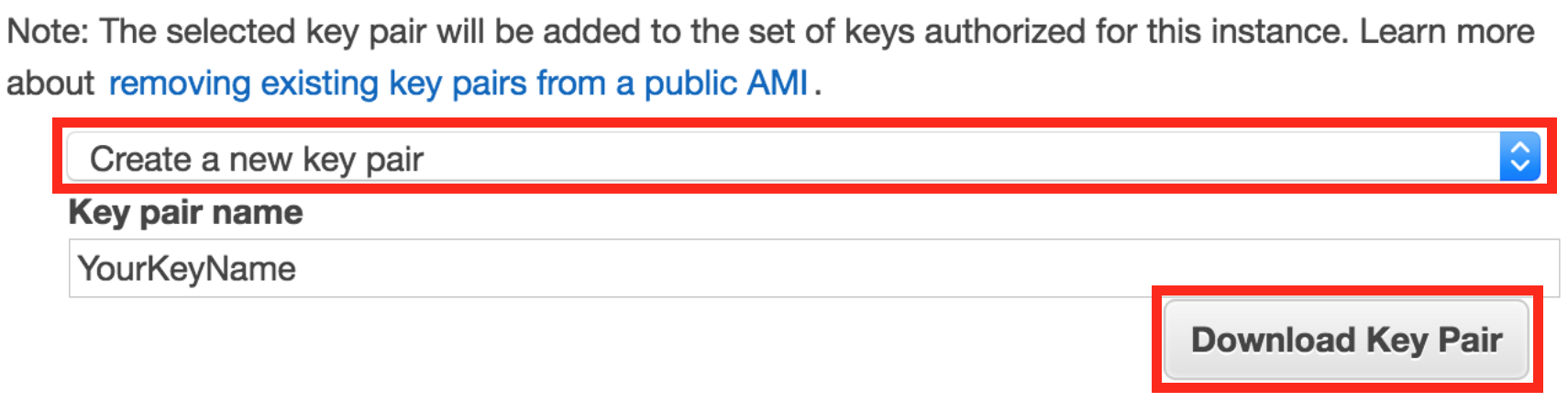
Task: Click the up-down chevron on the dropdown
Action: click(x=1519, y=157)
